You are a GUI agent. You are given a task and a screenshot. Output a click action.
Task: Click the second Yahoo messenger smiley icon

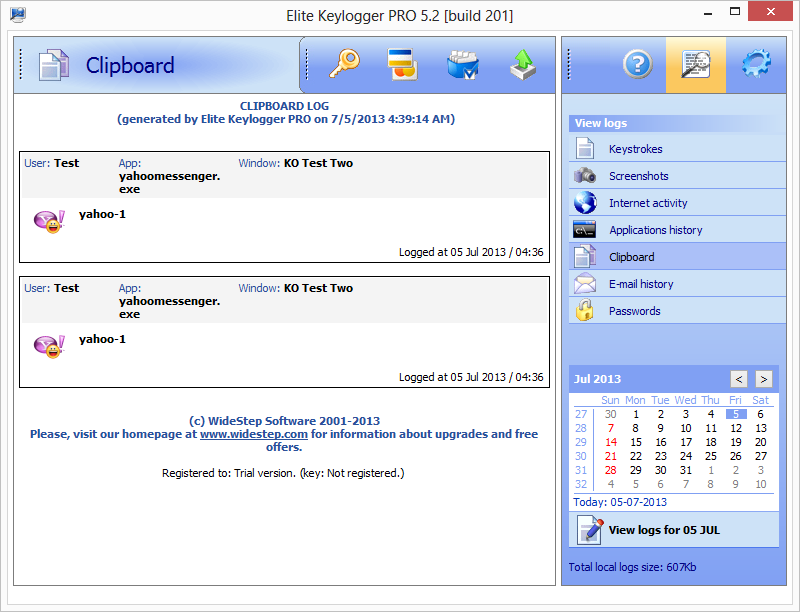[x=49, y=346]
